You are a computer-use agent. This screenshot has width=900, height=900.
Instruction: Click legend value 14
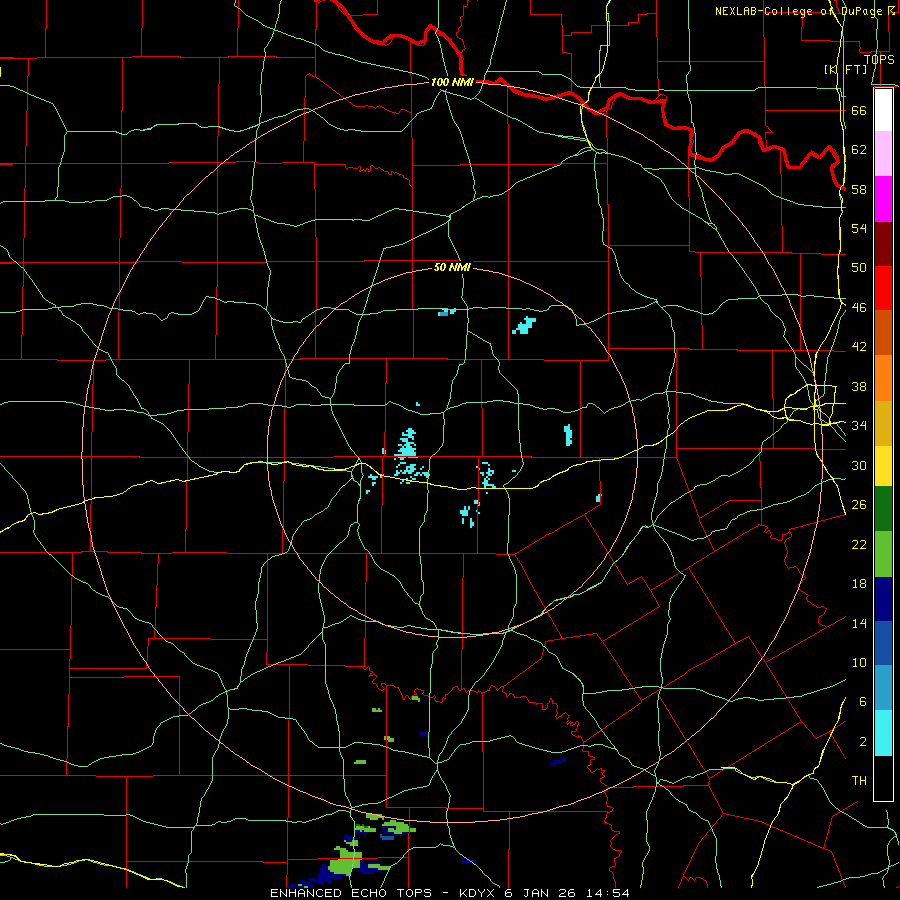pos(859,623)
